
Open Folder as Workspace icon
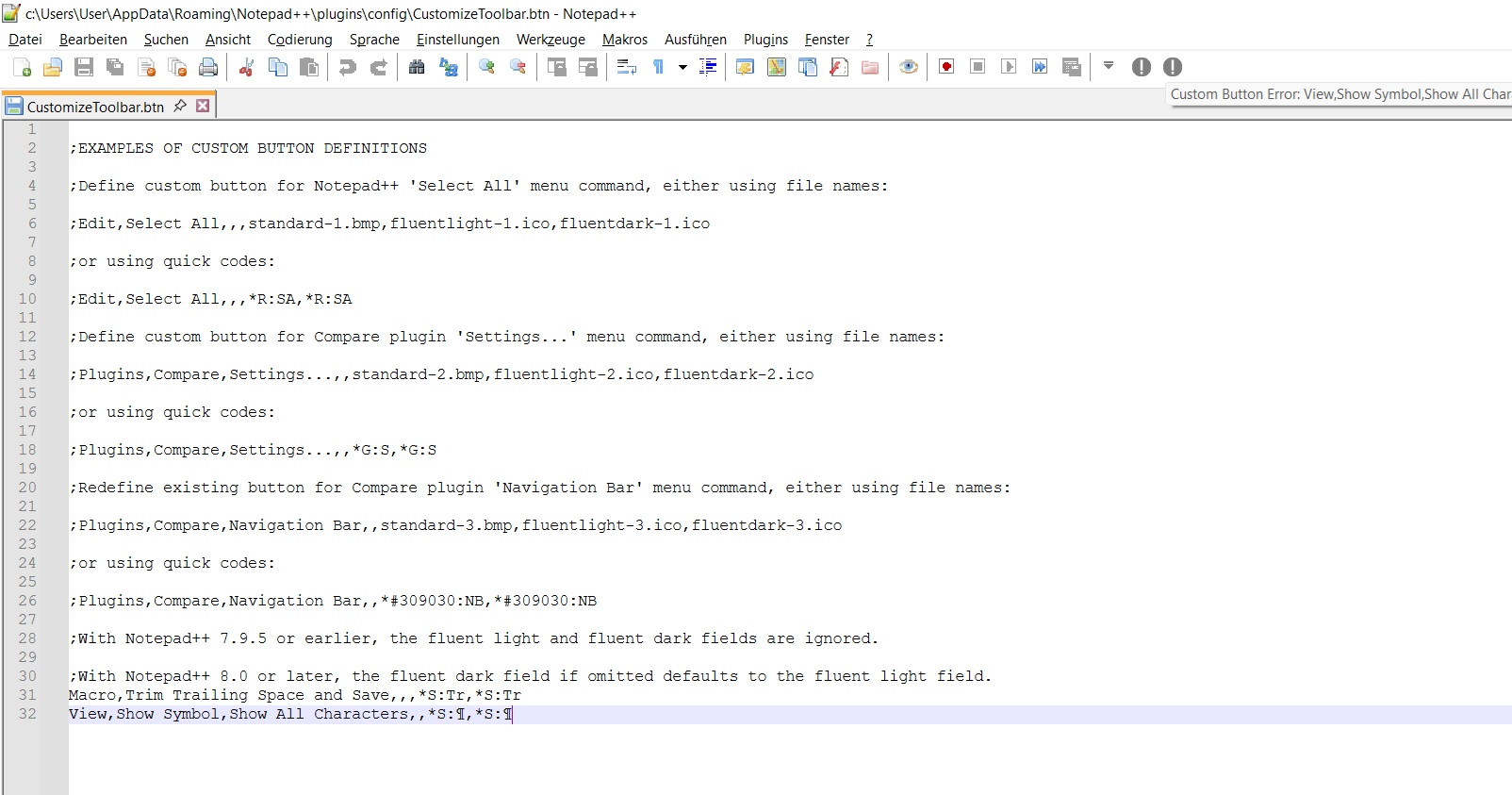coord(870,67)
